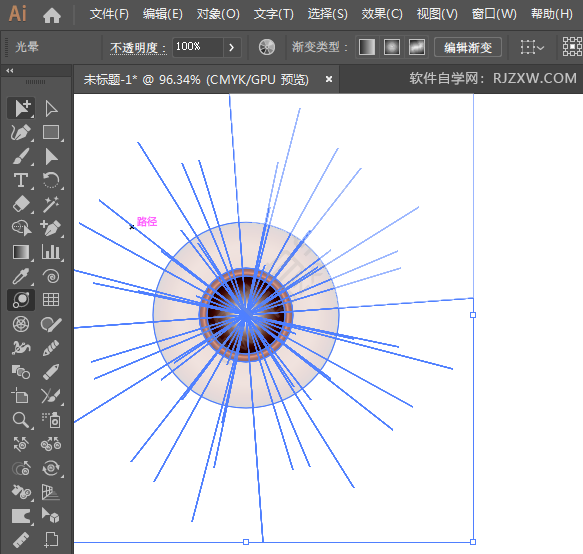Select the Flare tool in toolbar

21,300
